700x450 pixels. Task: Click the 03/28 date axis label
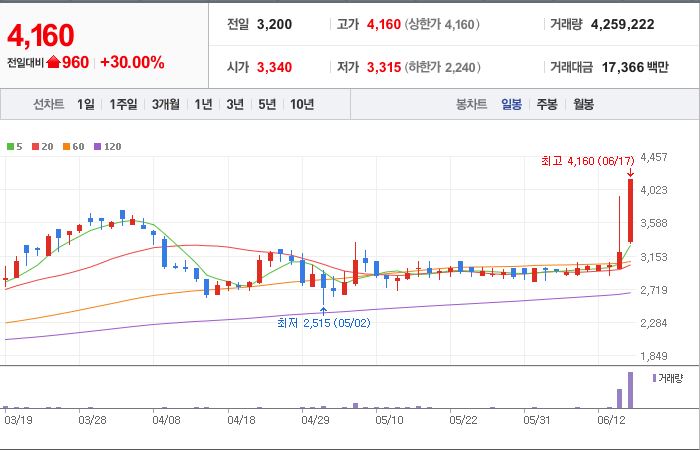[92, 421]
